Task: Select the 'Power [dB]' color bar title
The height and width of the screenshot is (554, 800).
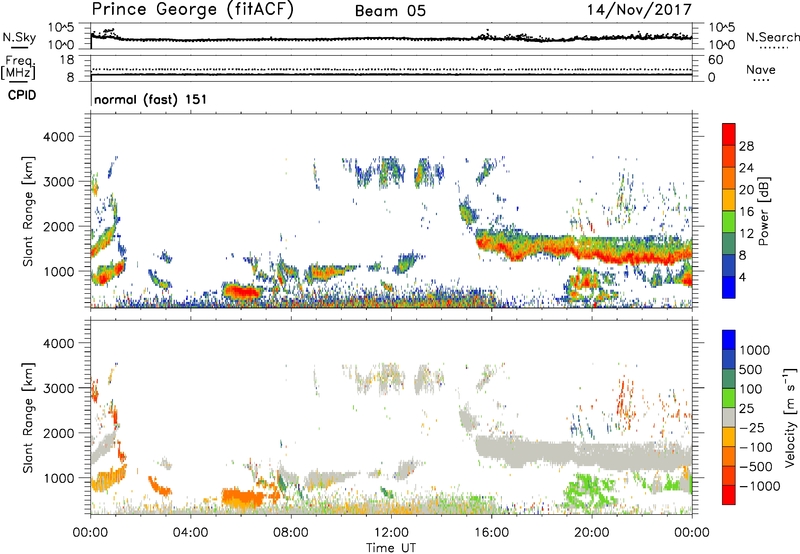Action: (x=763, y=211)
